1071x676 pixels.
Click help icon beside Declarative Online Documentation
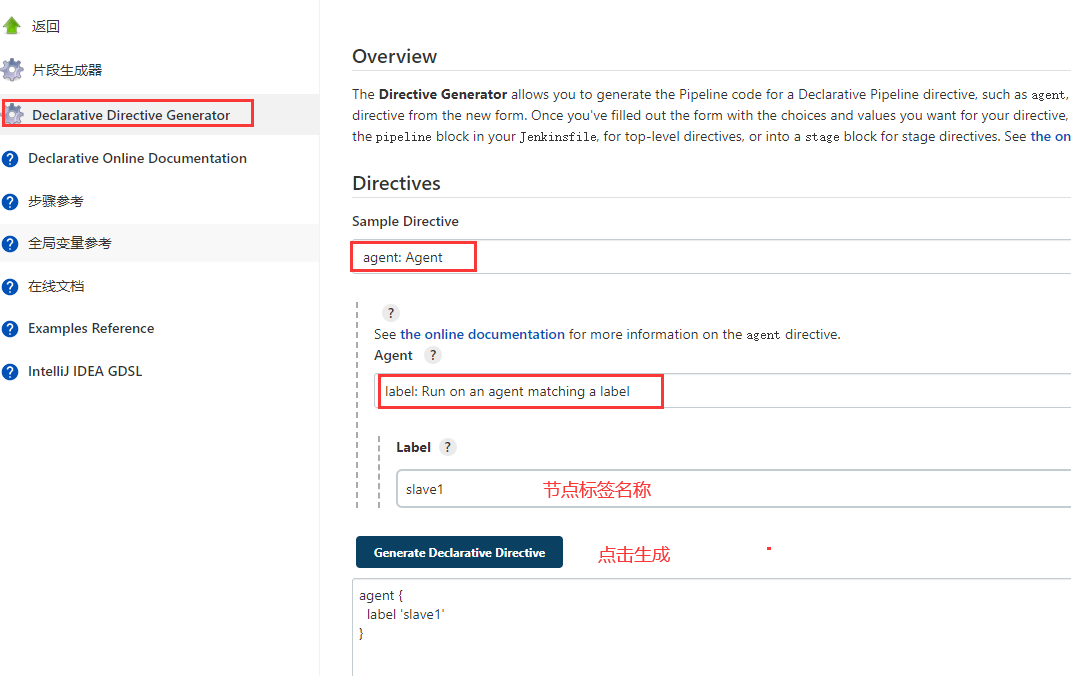[10, 158]
